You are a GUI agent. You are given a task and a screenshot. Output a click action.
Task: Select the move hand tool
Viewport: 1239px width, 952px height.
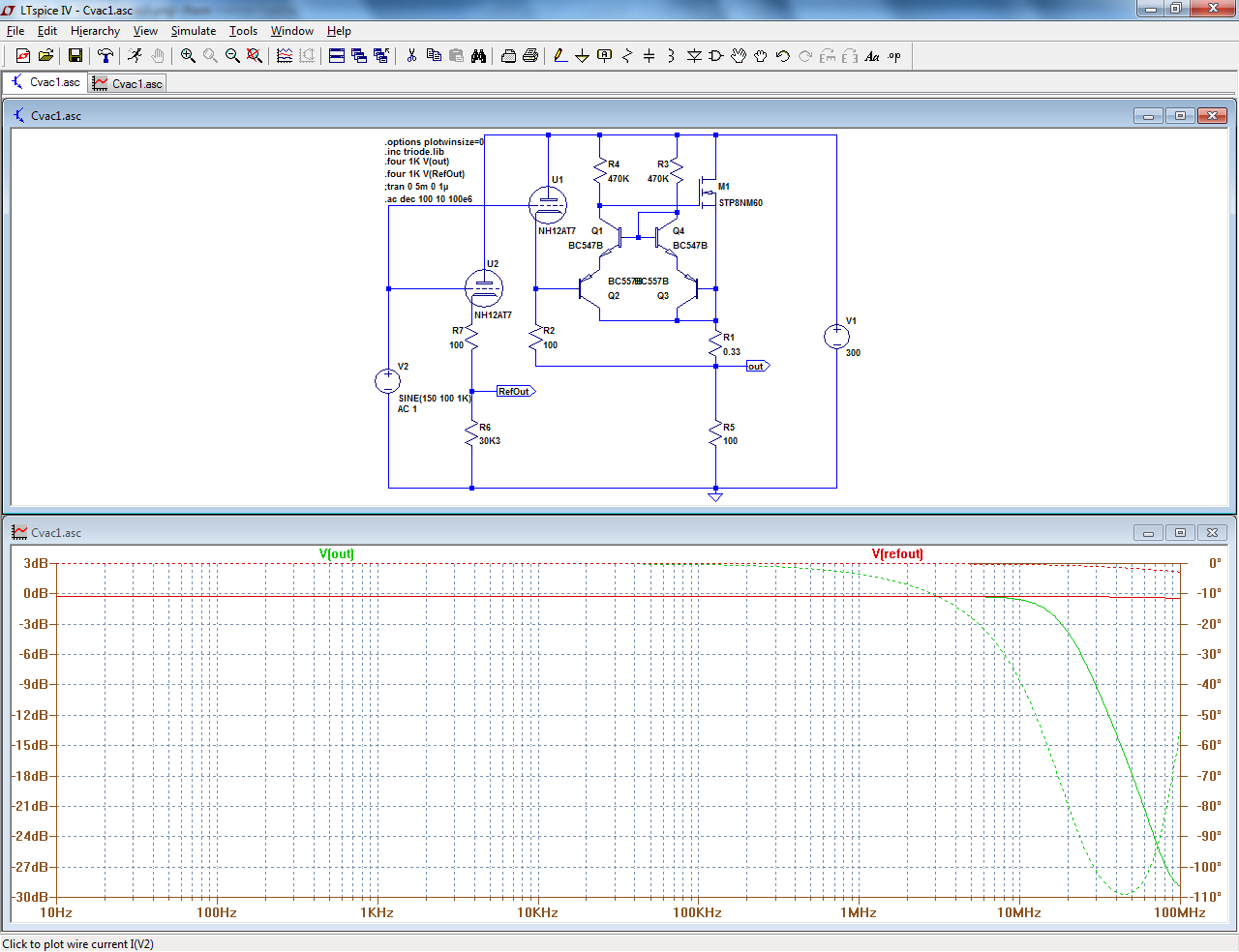pyautogui.click(x=739, y=56)
